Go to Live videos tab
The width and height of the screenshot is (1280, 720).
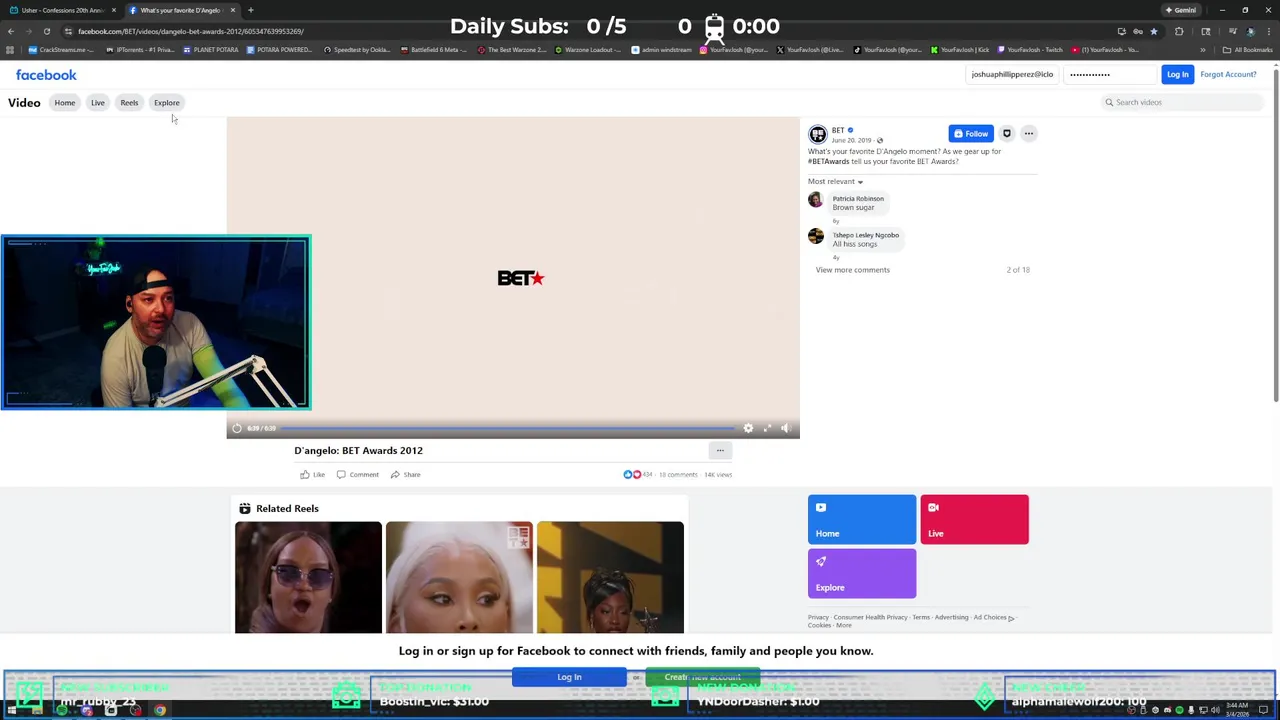tap(98, 103)
